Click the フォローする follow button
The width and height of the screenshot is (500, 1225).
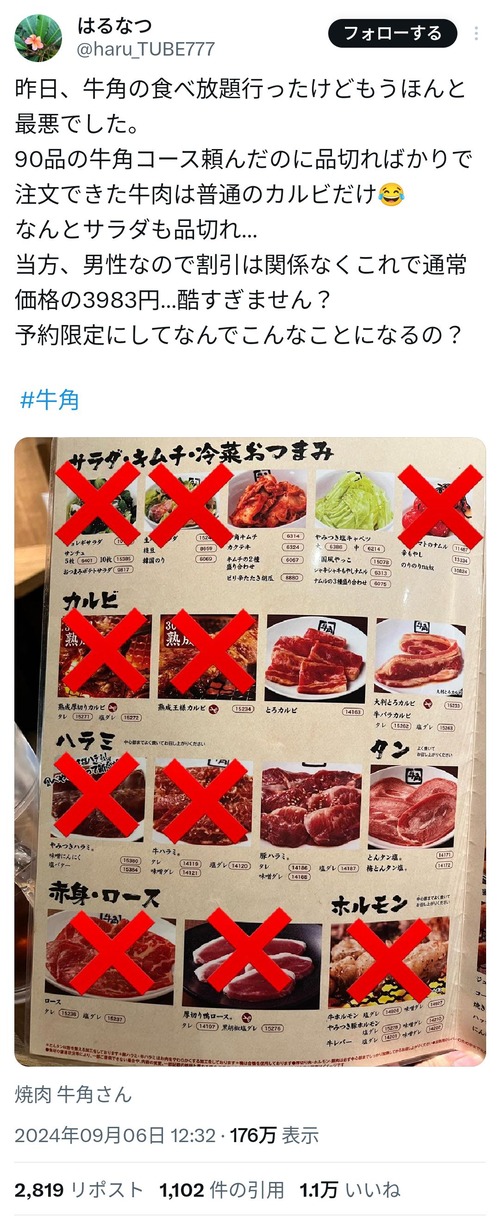(392, 33)
